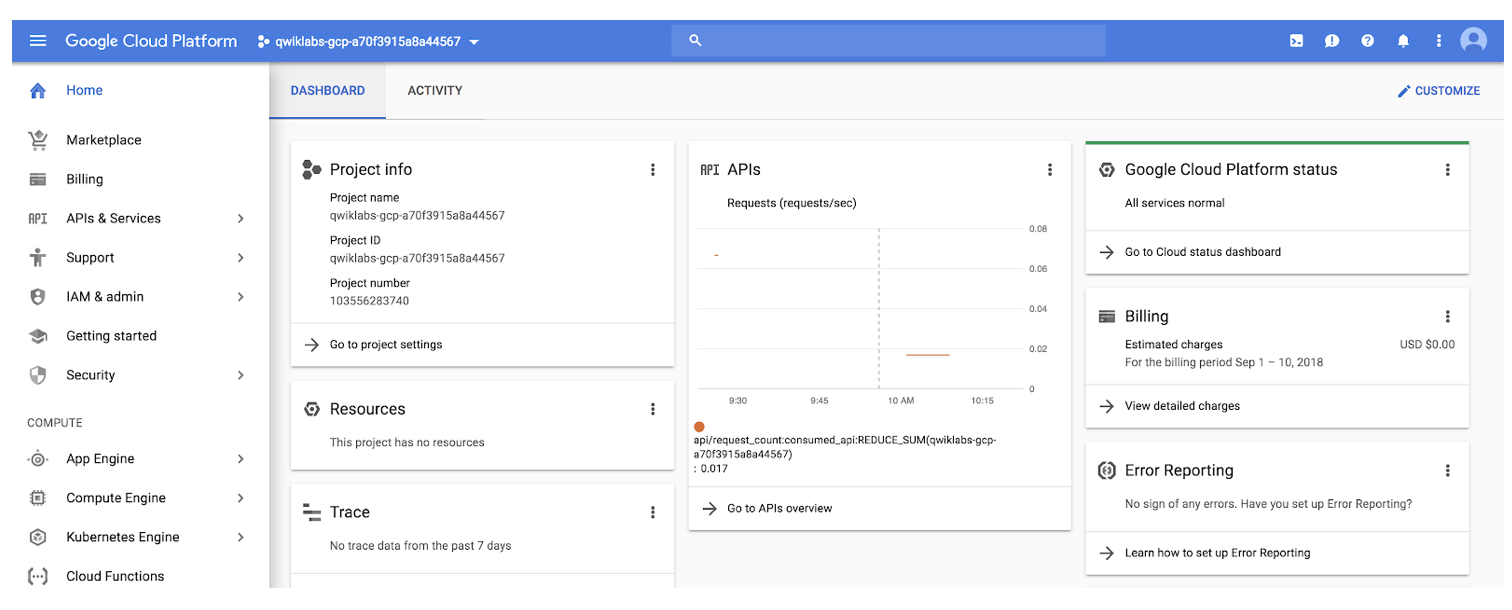Image resolution: width=1512 pixels, height=610 pixels.
Task: Click the Kubernetes Engine icon
Action: [38, 537]
